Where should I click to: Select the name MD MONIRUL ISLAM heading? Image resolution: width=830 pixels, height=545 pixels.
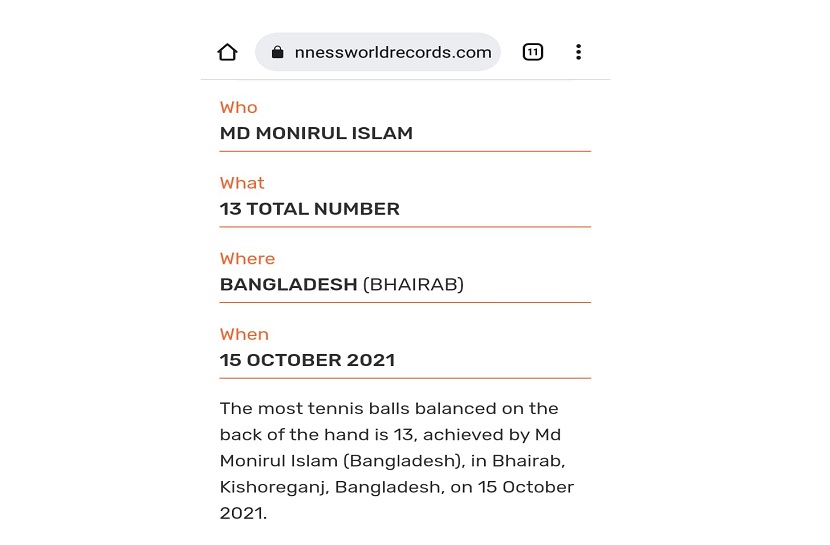point(316,133)
